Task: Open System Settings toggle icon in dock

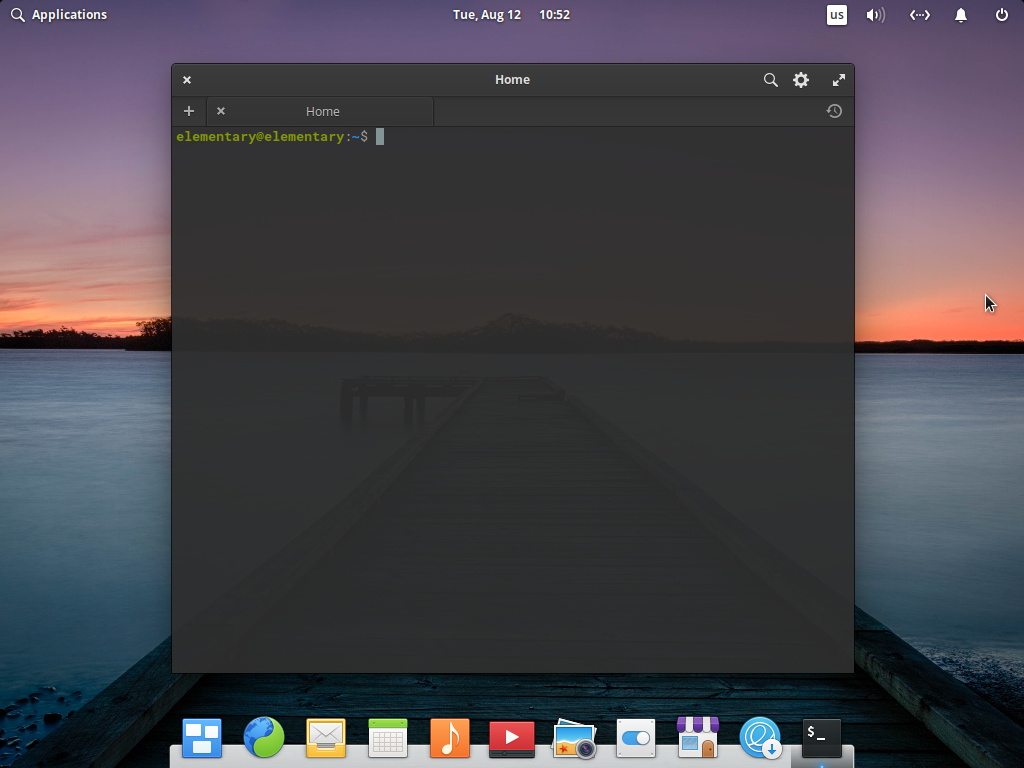Action: click(x=636, y=739)
